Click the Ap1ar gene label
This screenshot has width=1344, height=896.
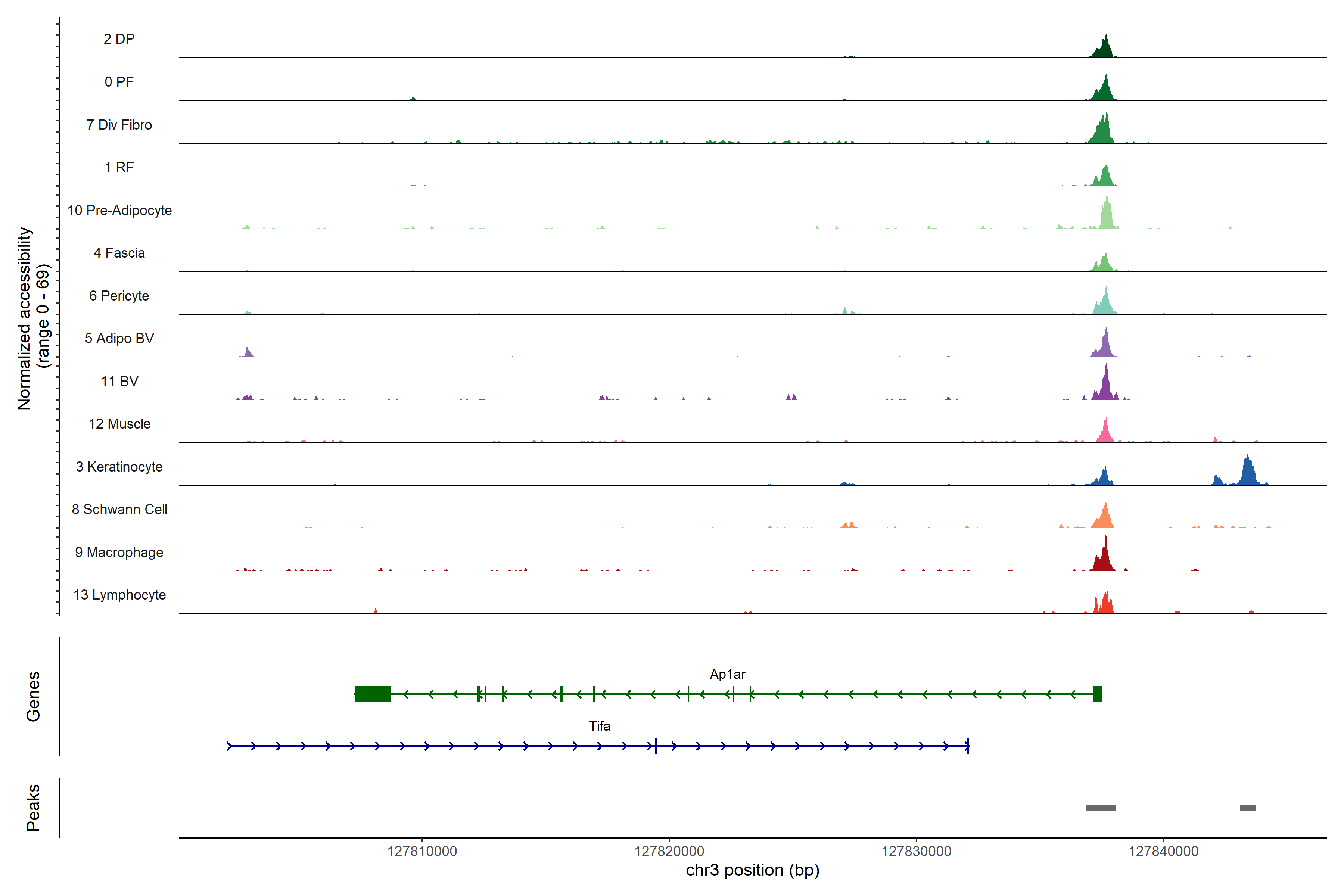coord(727,674)
